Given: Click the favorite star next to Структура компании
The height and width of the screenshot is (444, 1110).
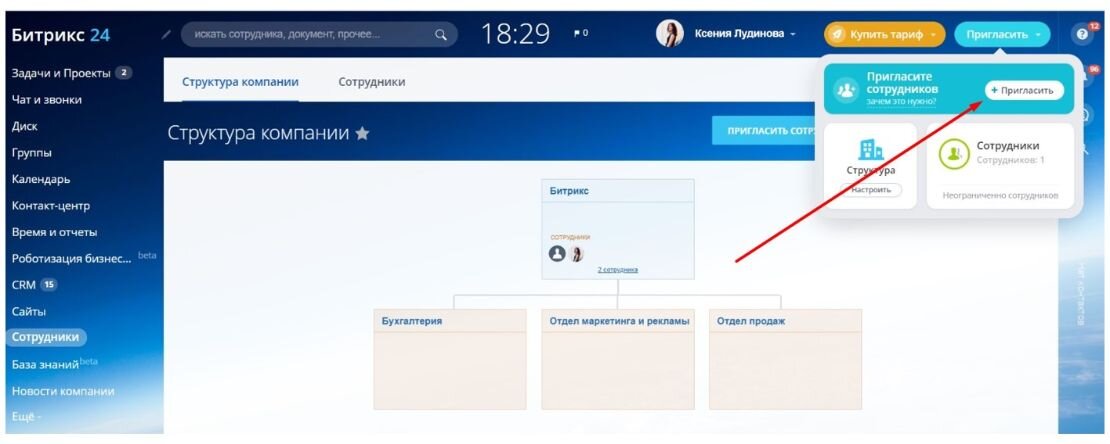Looking at the screenshot, I should [362, 133].
